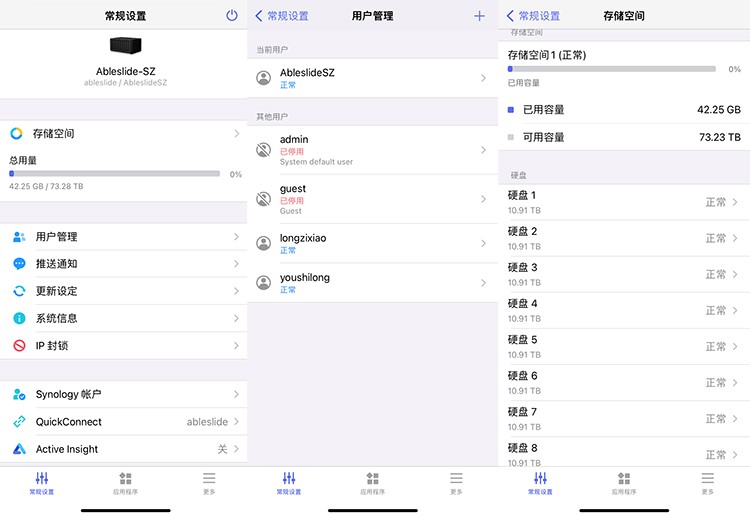This screenshot has height=517, width=750.
Task: Open the longzixiao user chevron
Action: pos(484,243)
